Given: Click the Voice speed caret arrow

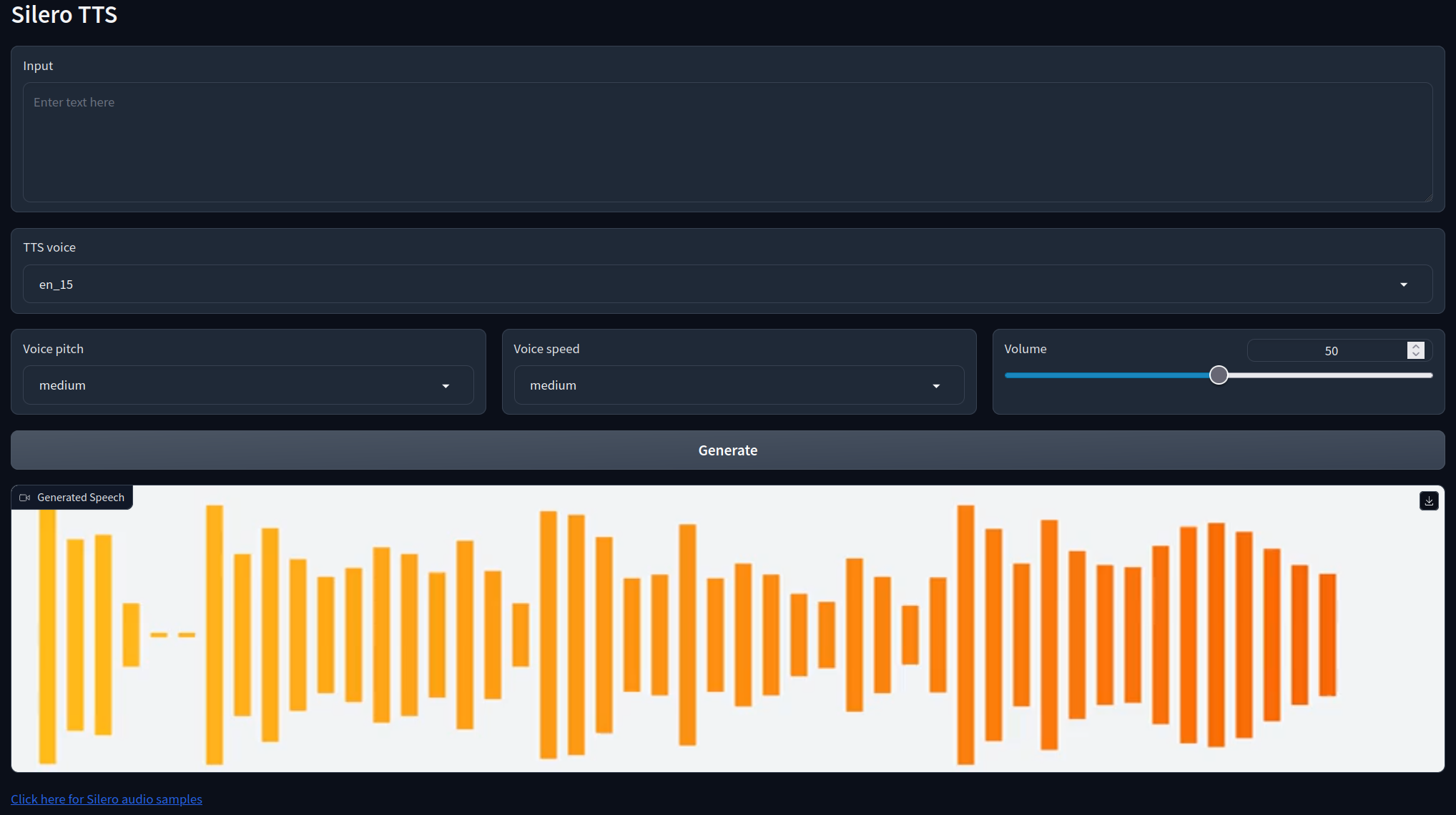Looking at the screenshot, I should coord(936,386).
